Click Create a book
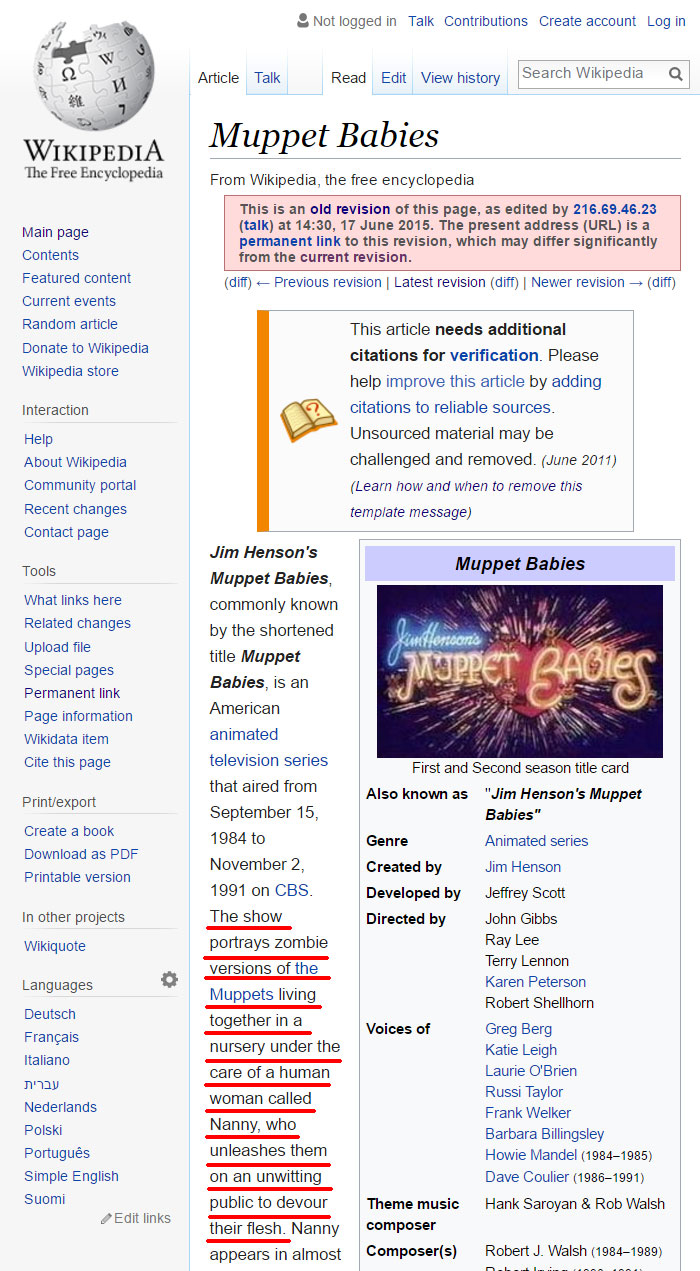This screenshot has width=700, height=1271. coord(69,831)
